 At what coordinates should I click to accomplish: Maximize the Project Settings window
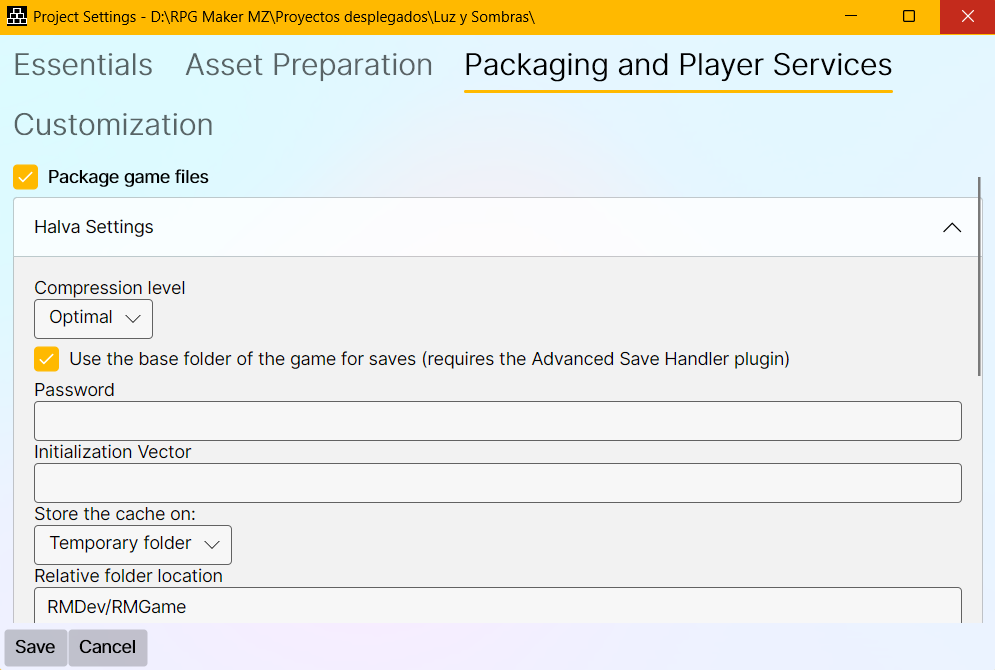(x=908, y=17)
